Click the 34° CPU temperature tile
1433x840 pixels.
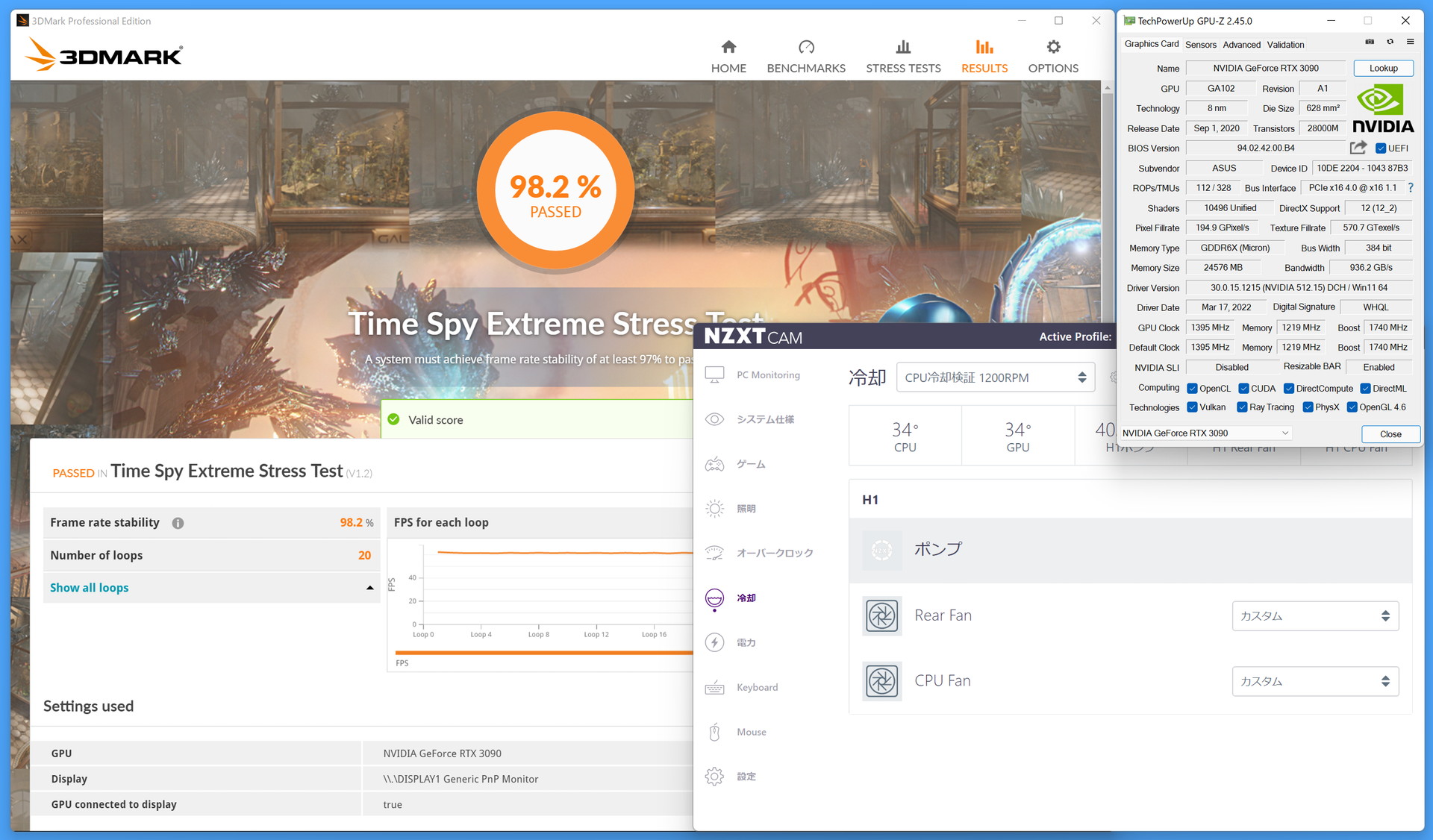coord(905,436)
